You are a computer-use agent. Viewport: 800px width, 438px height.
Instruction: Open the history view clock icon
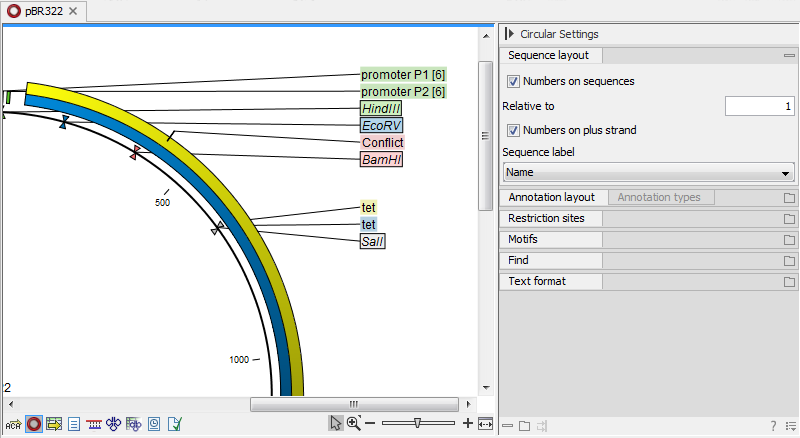(x=154, y=424)
